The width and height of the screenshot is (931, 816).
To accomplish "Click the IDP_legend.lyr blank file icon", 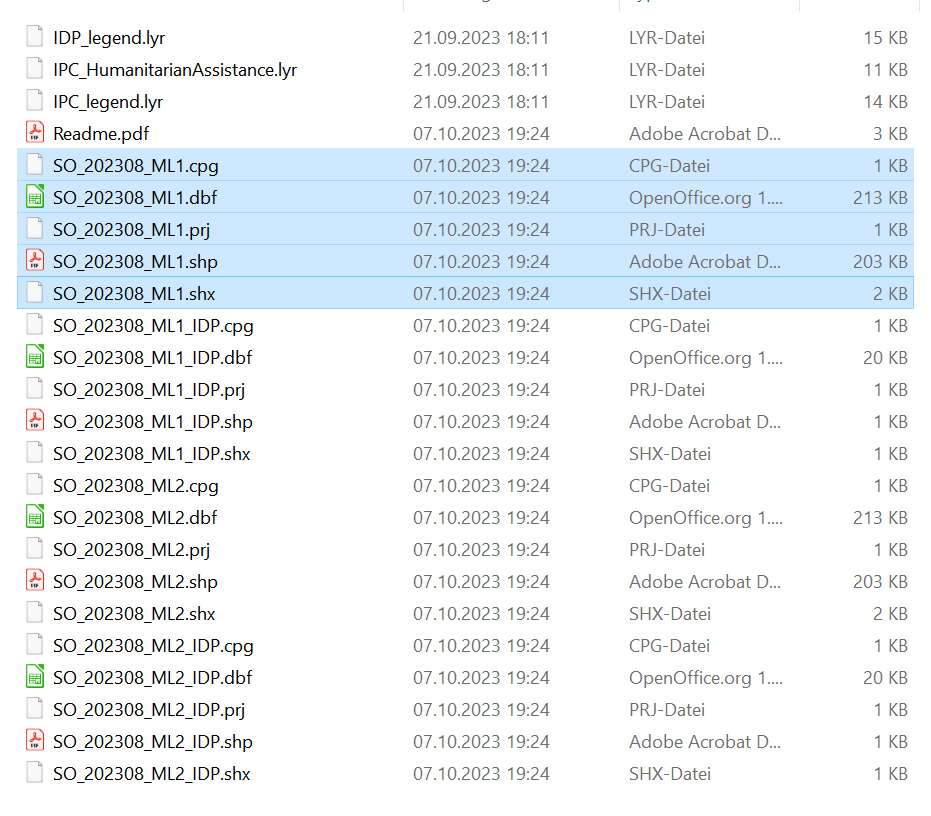I will tap(35, 38).
